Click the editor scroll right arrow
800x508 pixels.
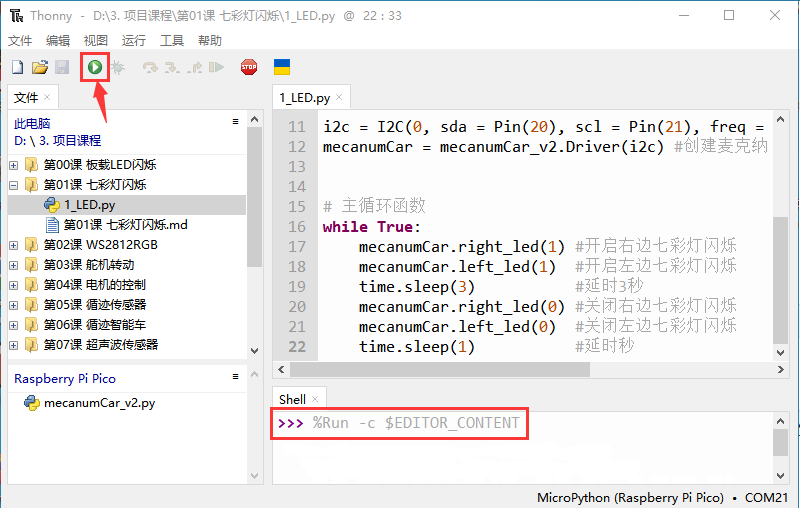780,369
